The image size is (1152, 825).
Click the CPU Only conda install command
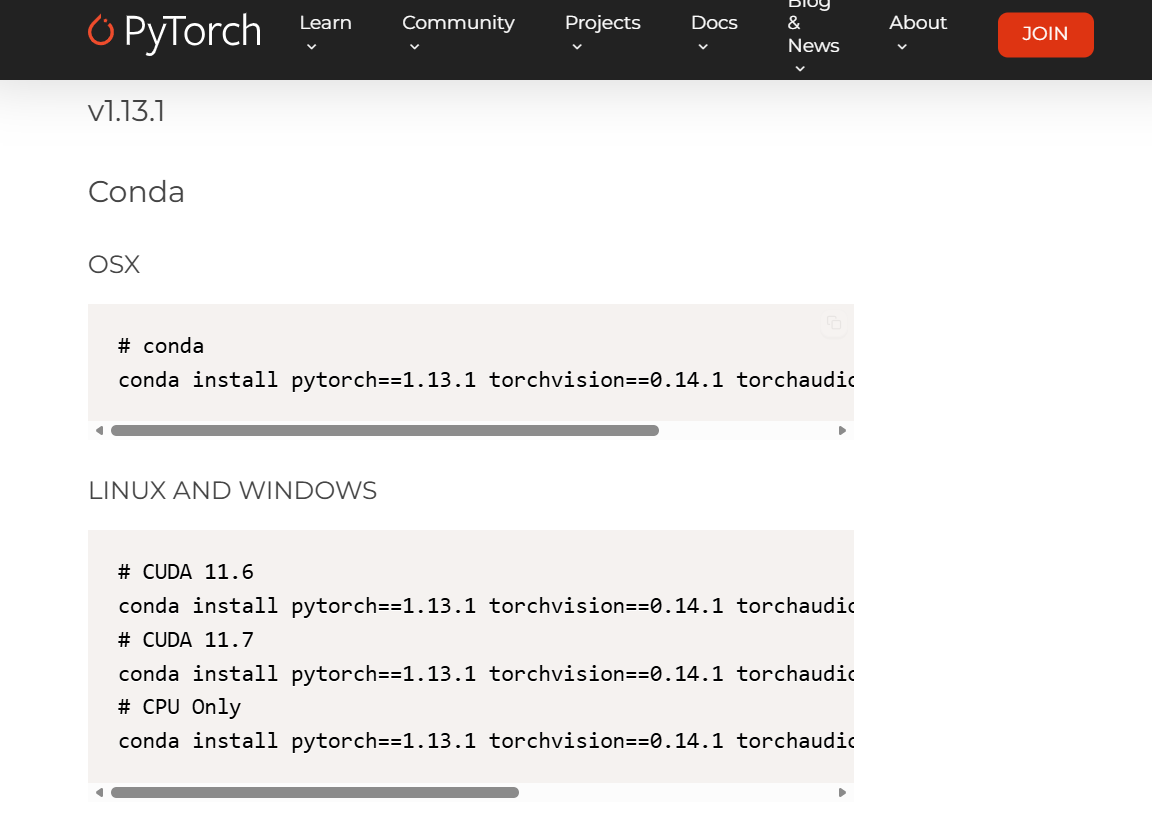486,741
